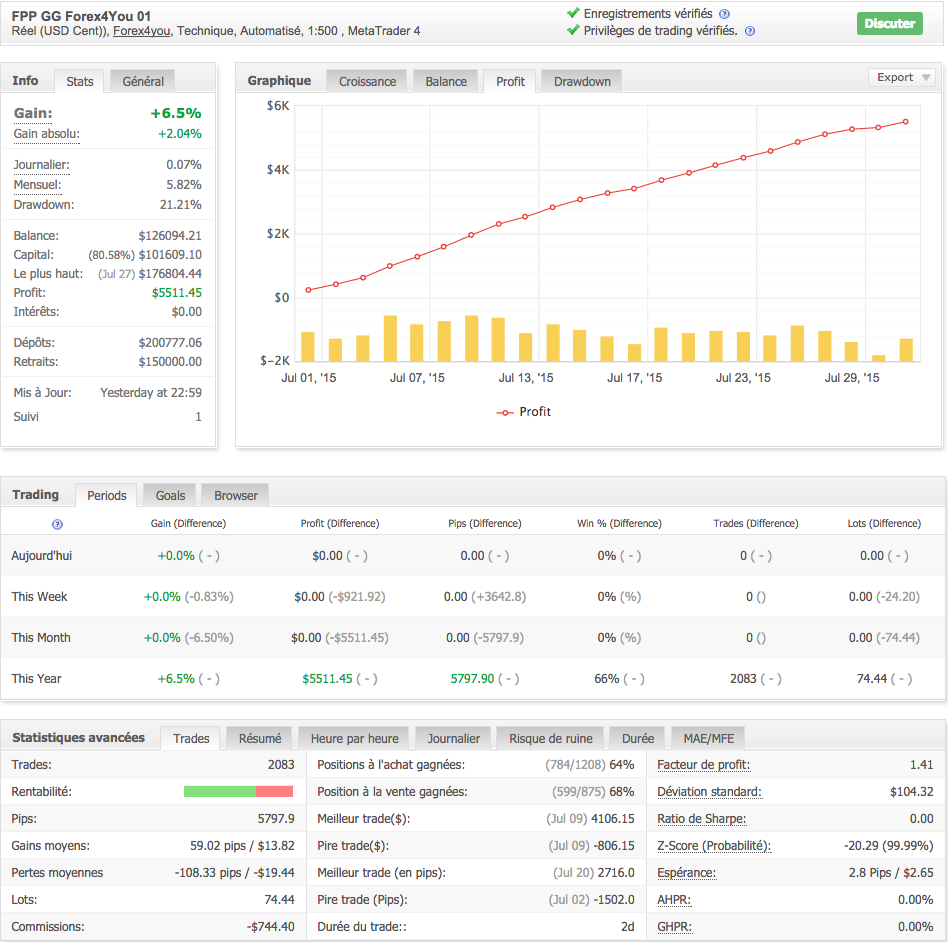Select the Résumé statistics tab
The image size is (948, 942).
click(260, 738)
